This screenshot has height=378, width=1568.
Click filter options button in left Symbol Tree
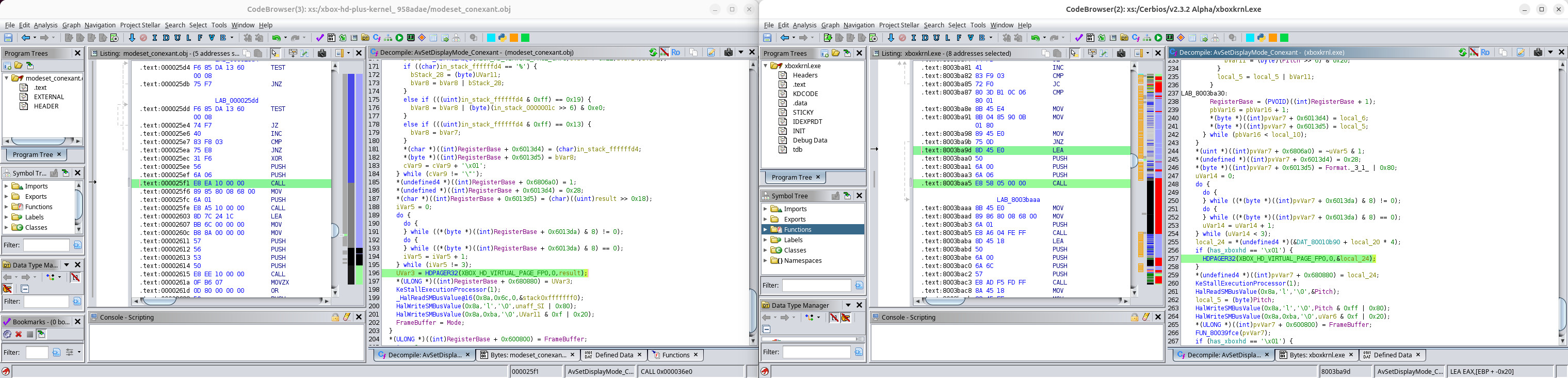77,245
